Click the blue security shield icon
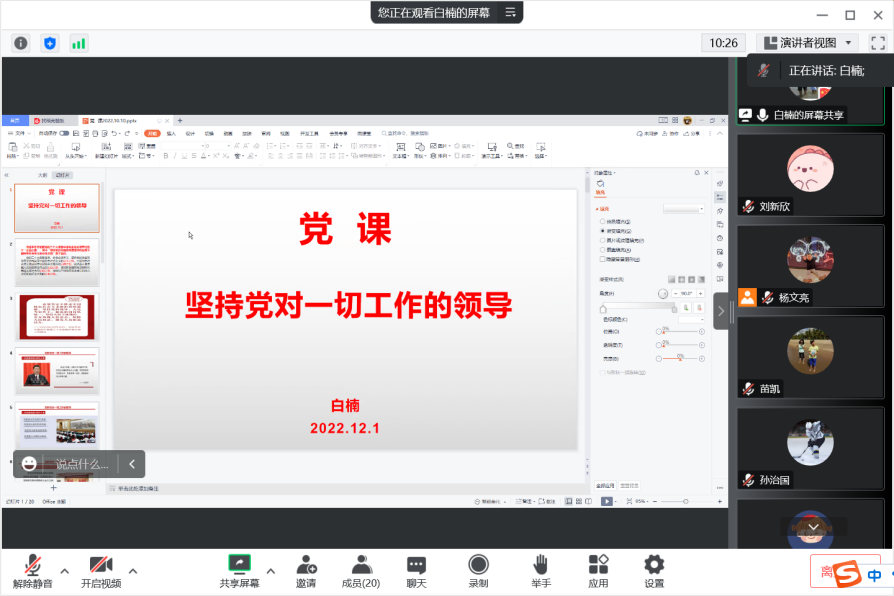Image resolution: width=894 pixels, height=596 pixels. [50, 43]
